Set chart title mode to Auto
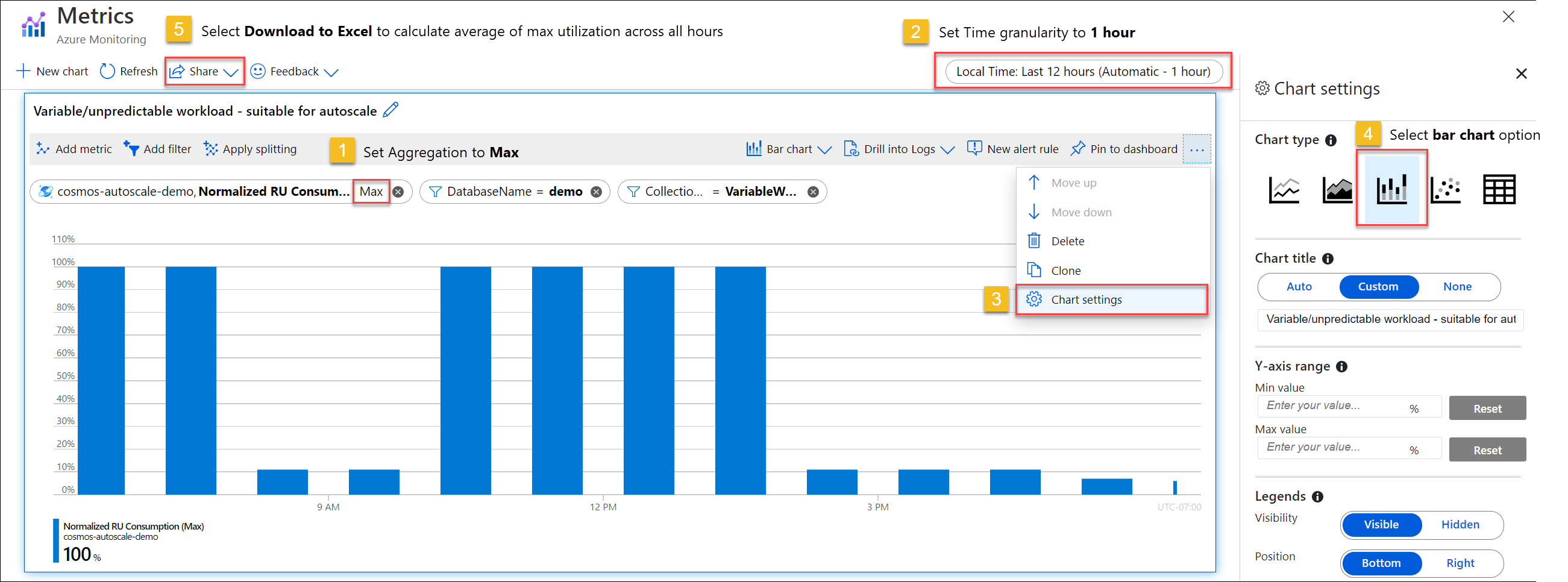 [x=1299, y=287]
